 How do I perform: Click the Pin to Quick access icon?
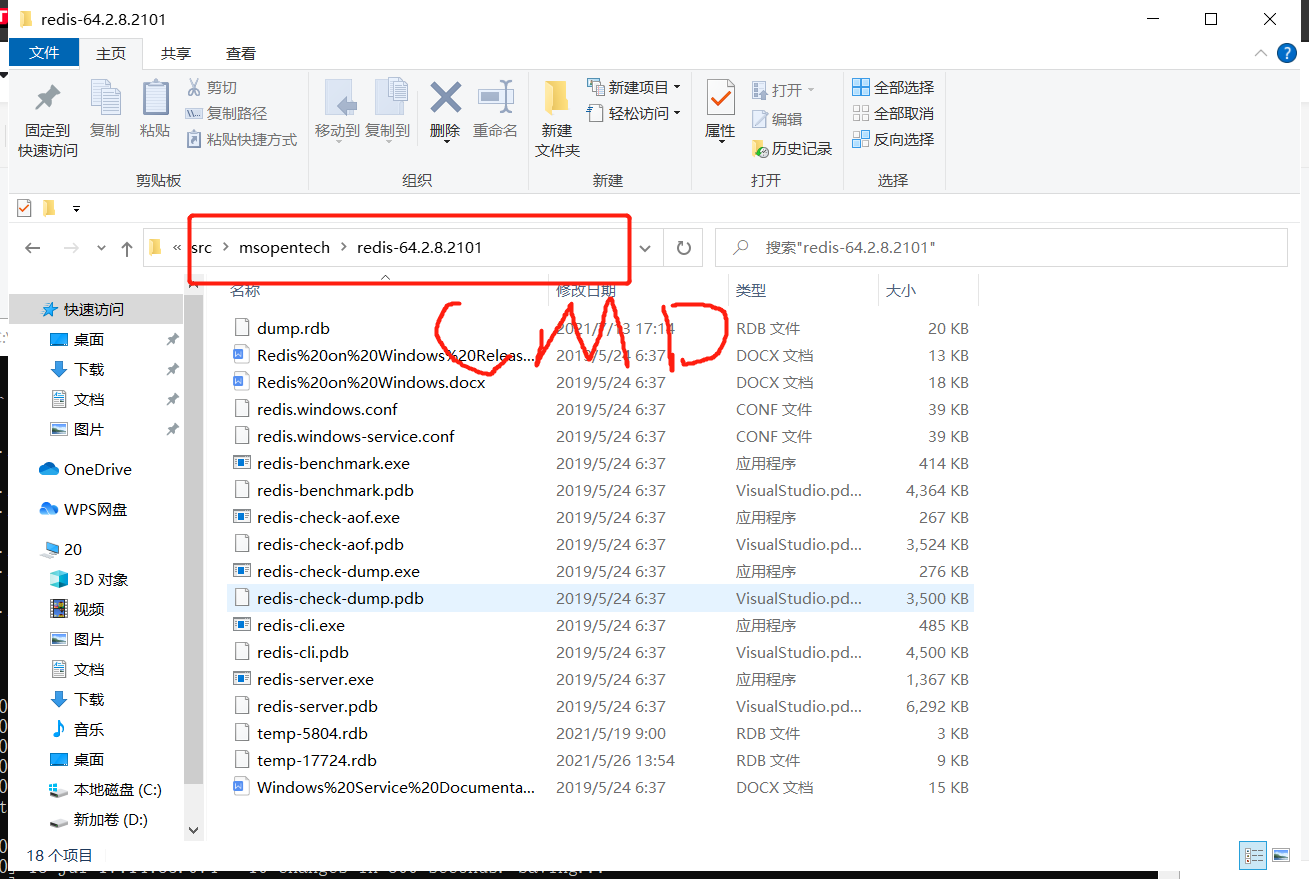[47, 98]
